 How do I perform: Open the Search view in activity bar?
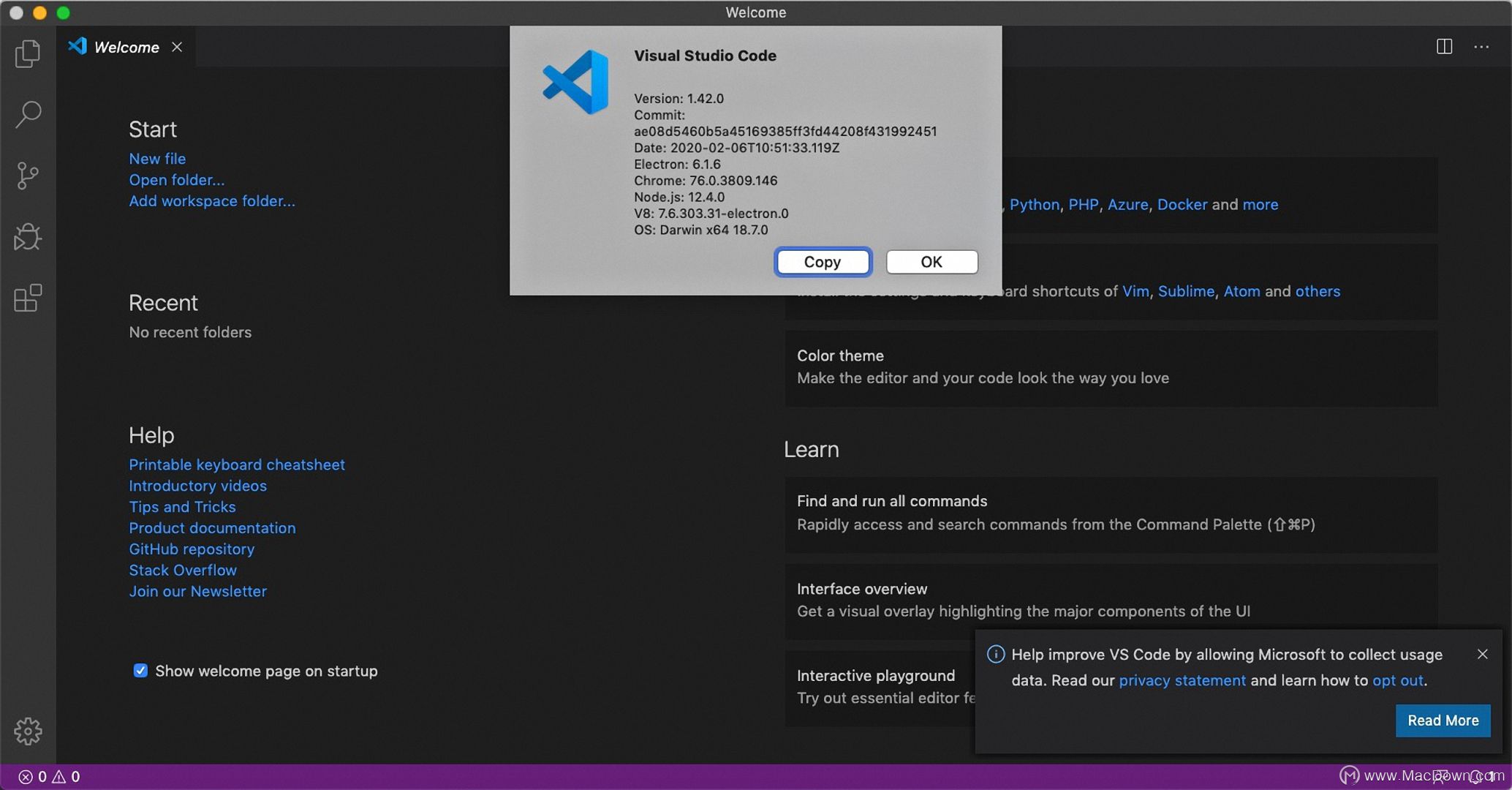click(28, 114)
